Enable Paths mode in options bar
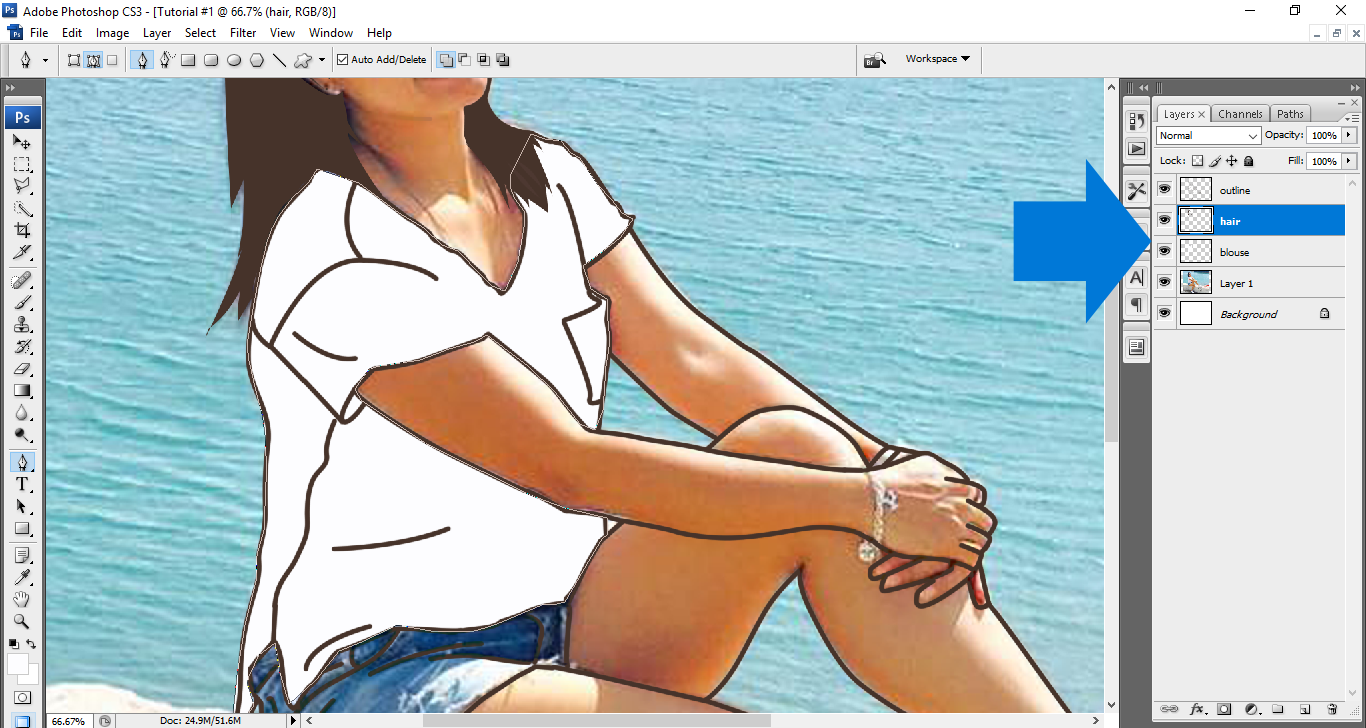Screen dimensions: 1366x728 click(93, 60)
